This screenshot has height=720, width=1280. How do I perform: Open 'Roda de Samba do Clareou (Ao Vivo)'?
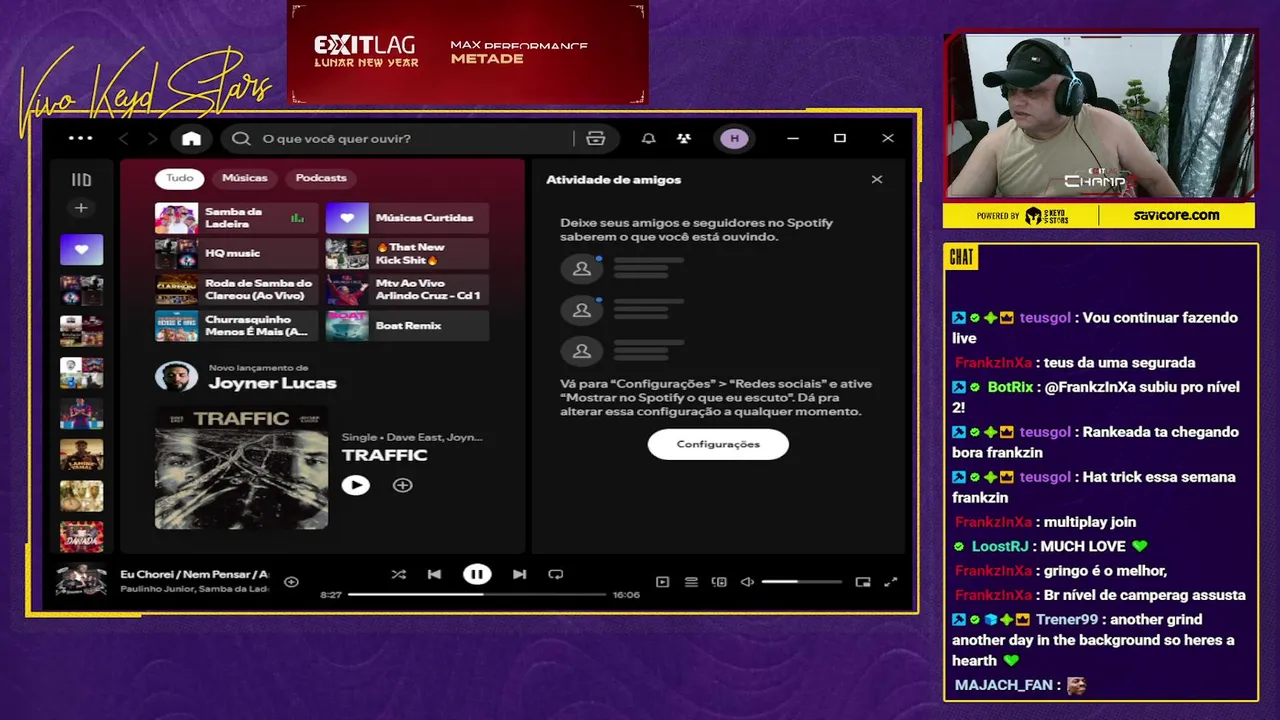pos(236,290)
